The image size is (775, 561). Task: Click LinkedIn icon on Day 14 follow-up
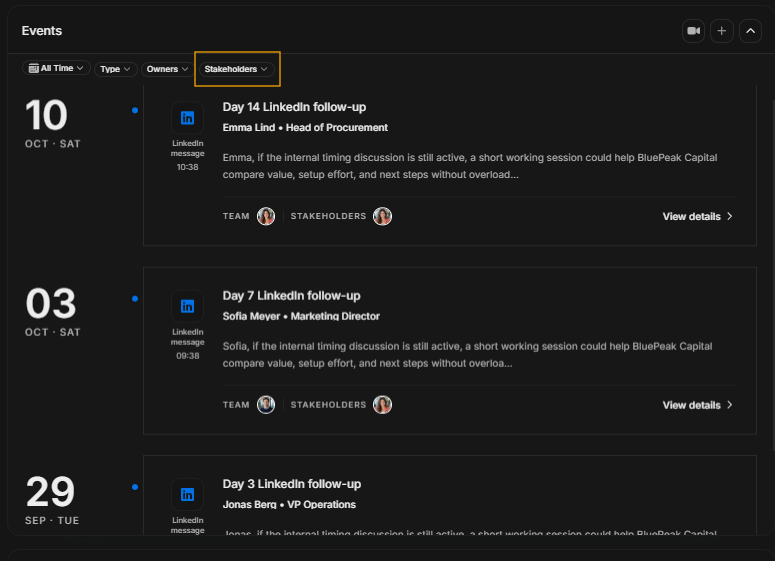[x=187, y=118]
